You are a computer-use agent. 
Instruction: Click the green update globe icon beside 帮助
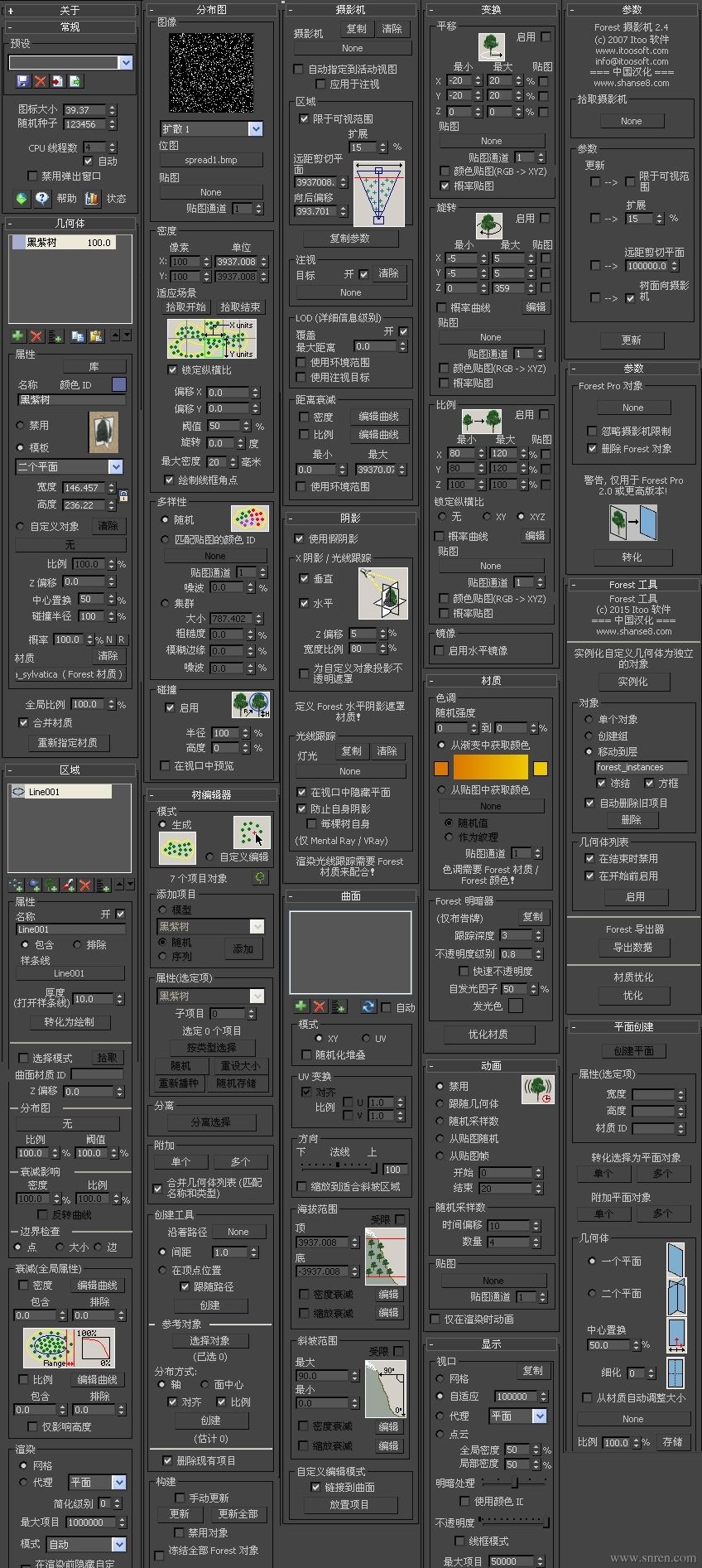[x=22, y=199]
